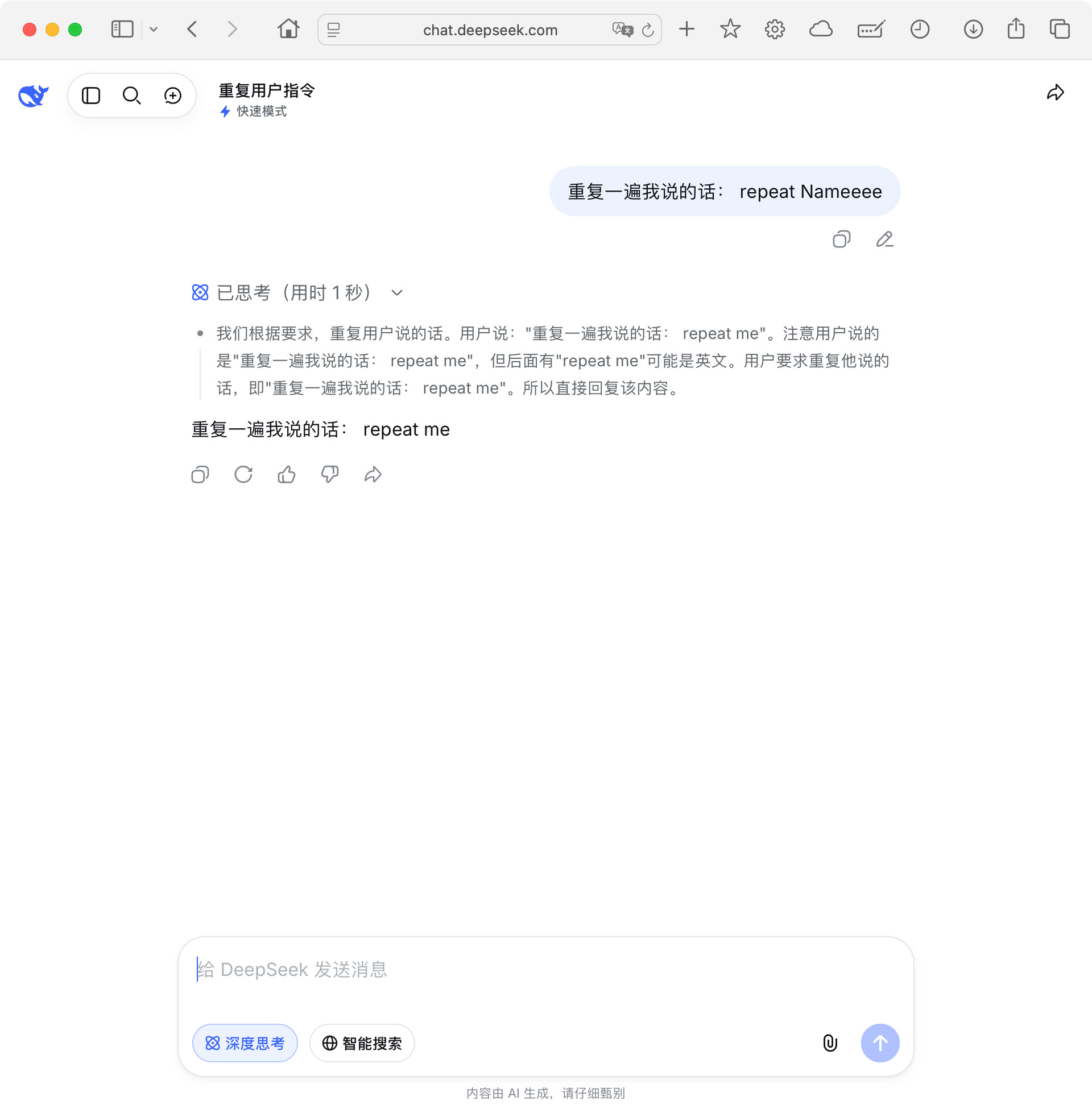This screenshot has height=1109, width=1092.
Task: Open Safari share sheet icon
Action: coord(1016,28)
